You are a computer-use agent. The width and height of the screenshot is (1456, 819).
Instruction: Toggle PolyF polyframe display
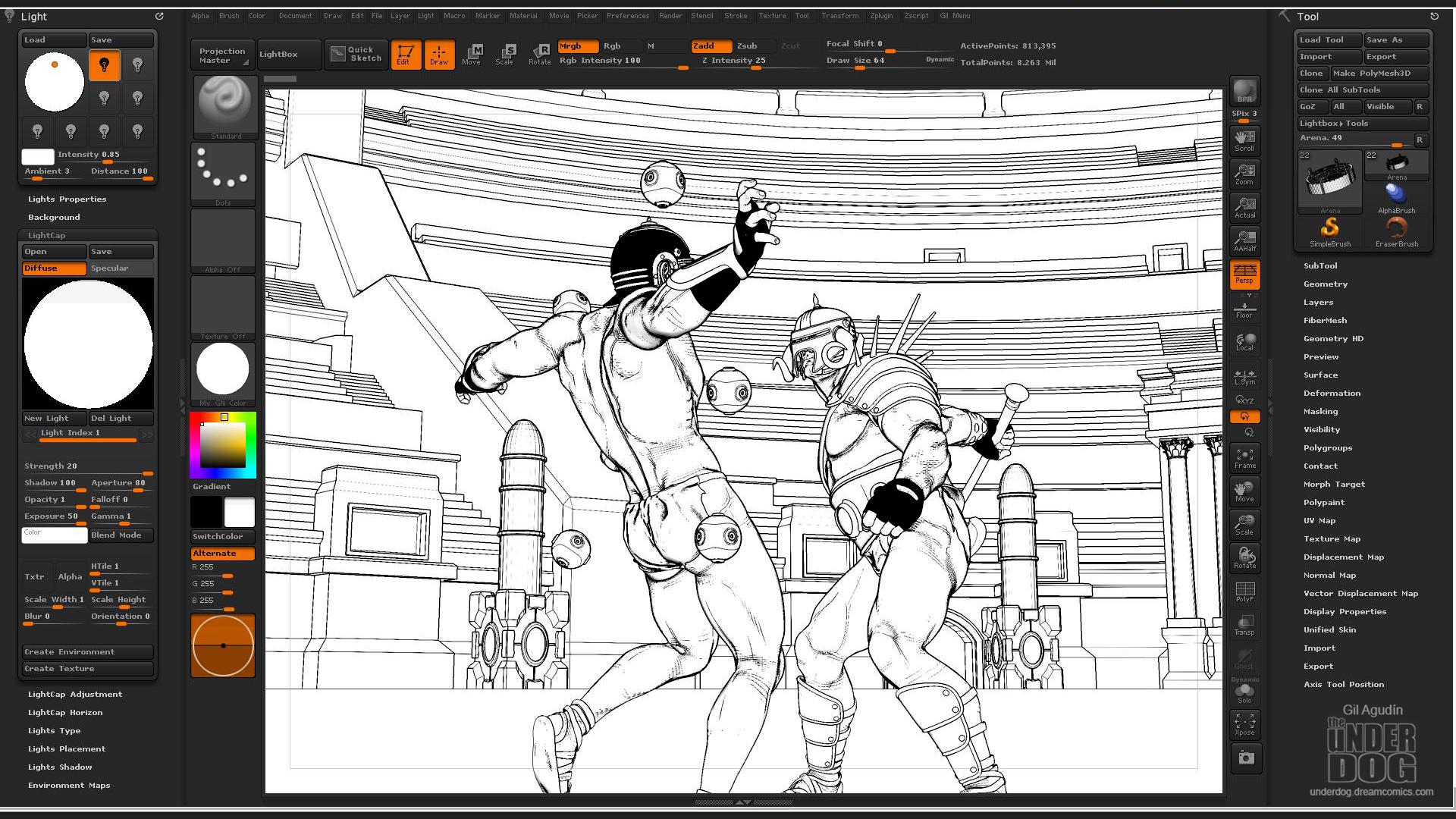[x=1244, y=591]
